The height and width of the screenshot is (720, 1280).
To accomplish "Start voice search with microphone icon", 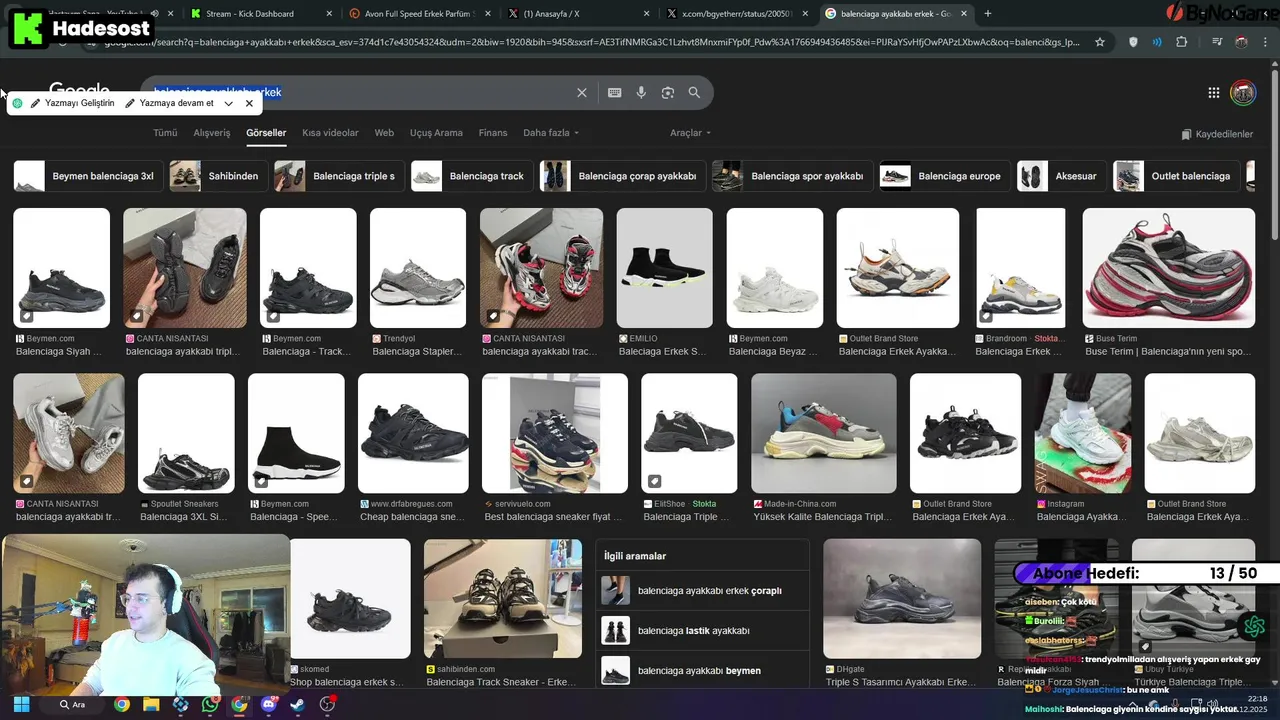I will tap(641, 92).
